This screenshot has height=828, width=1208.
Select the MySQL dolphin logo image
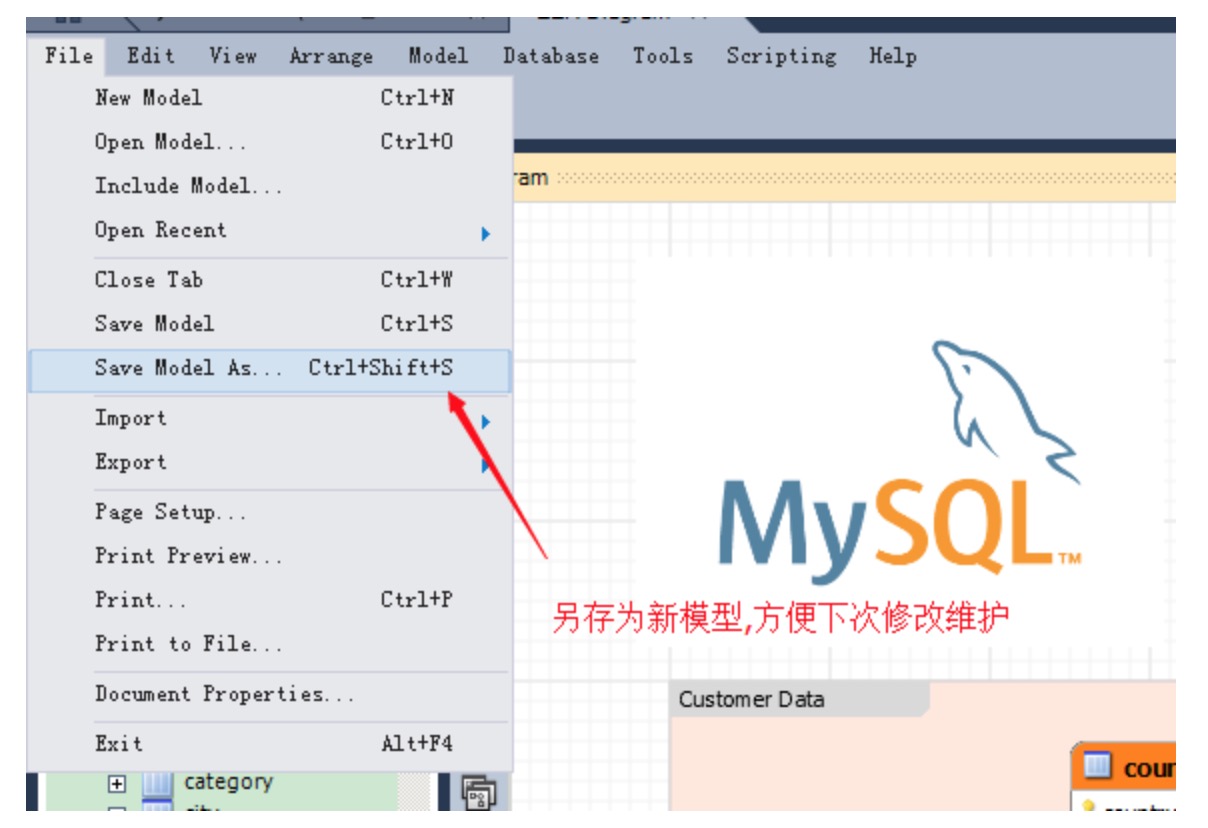click(x=900, y=462)
